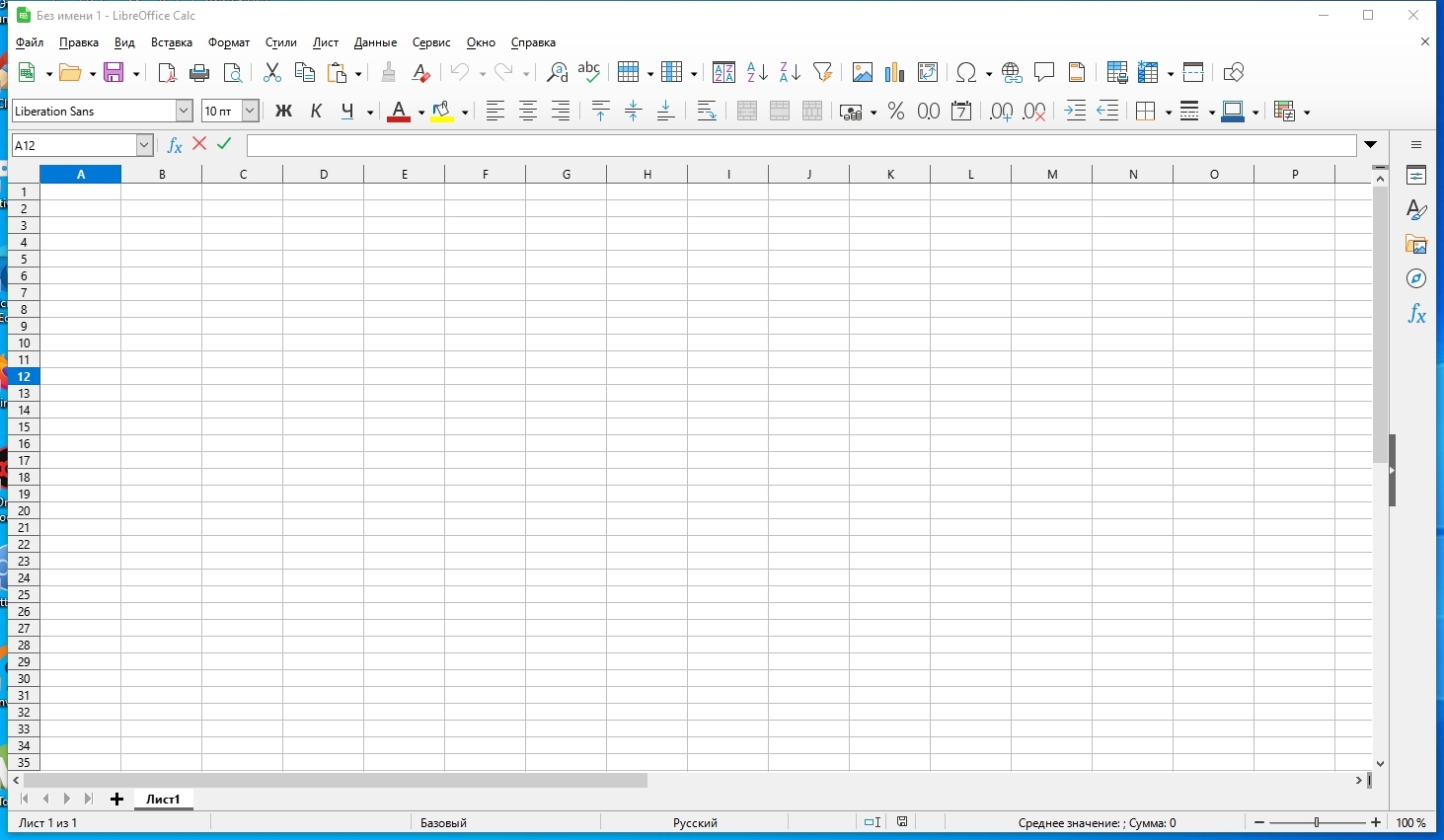The image size is (1444, 840).
Task: Format as percent using toolbar icon
Action: pyautogui.click(x=896, y=112)
